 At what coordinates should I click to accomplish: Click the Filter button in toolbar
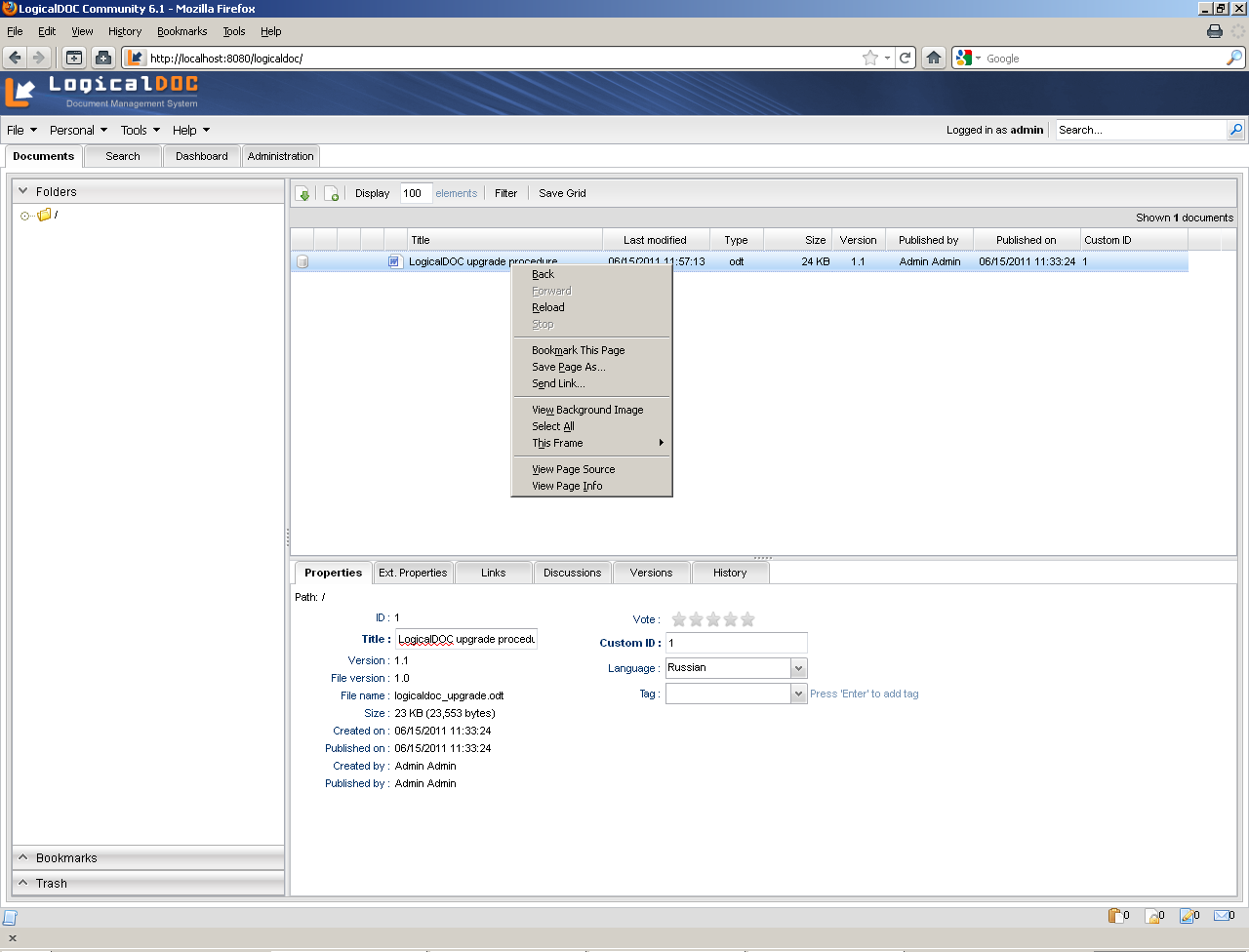tap(505, 193)
